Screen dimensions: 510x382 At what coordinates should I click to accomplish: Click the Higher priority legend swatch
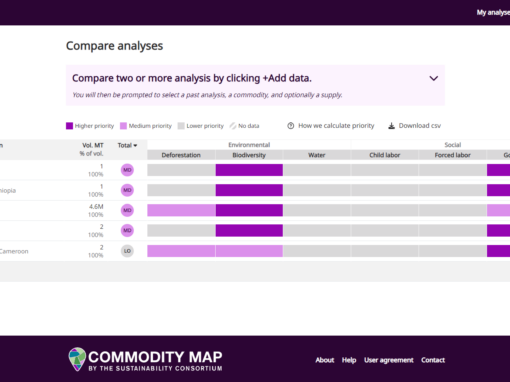tap(69, 126)
